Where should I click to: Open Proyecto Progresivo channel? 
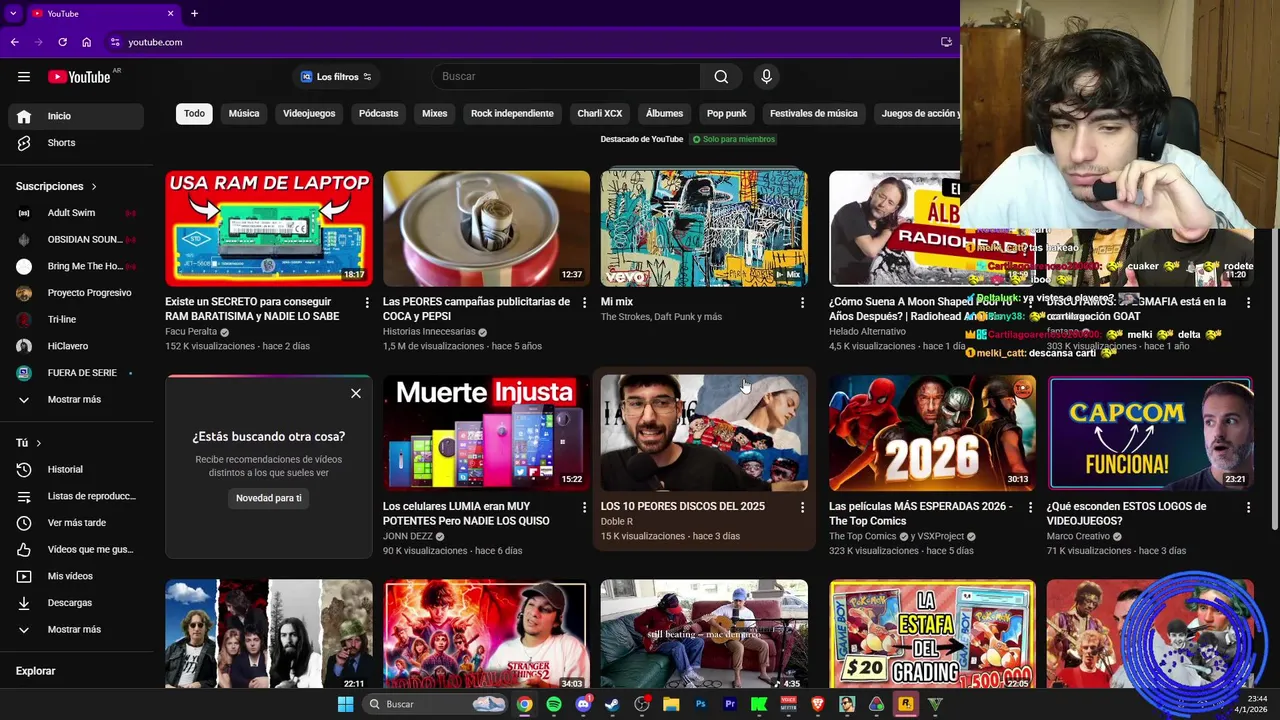pos(76,293)
